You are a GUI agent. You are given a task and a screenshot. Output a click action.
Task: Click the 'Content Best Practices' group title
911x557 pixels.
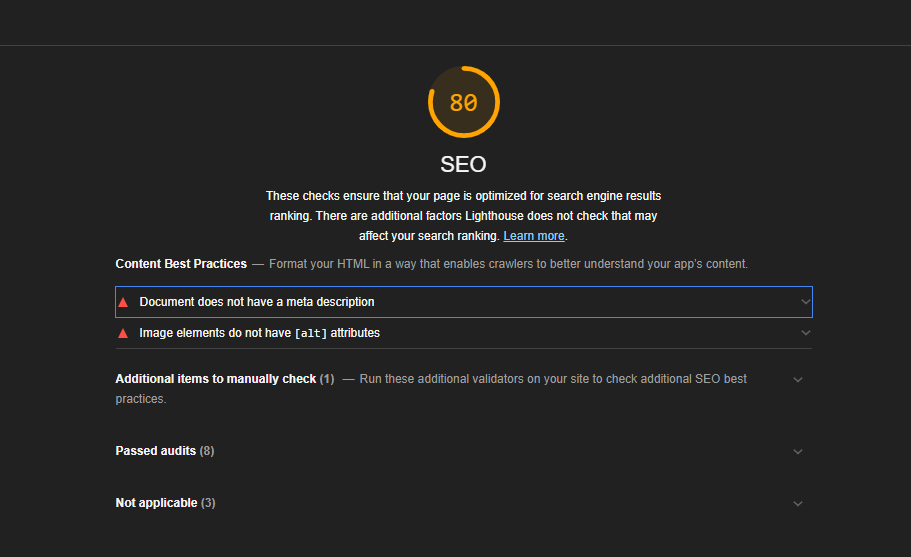(181, 264)
